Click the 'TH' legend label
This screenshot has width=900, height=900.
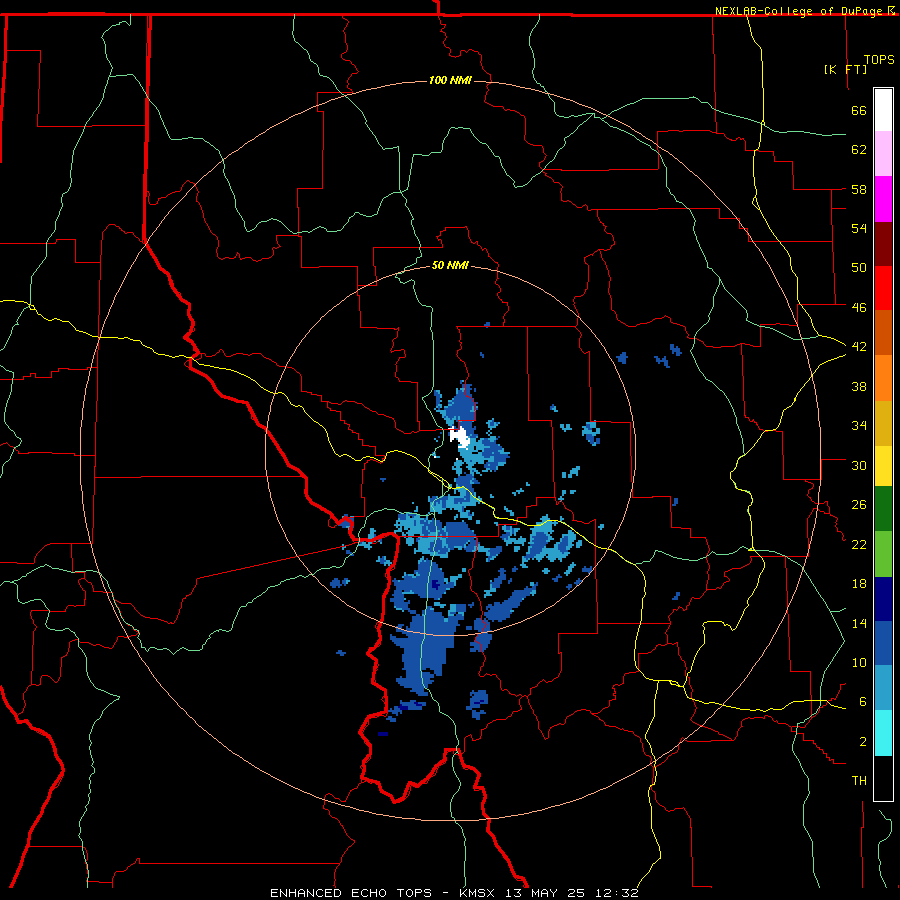point(859,781)
